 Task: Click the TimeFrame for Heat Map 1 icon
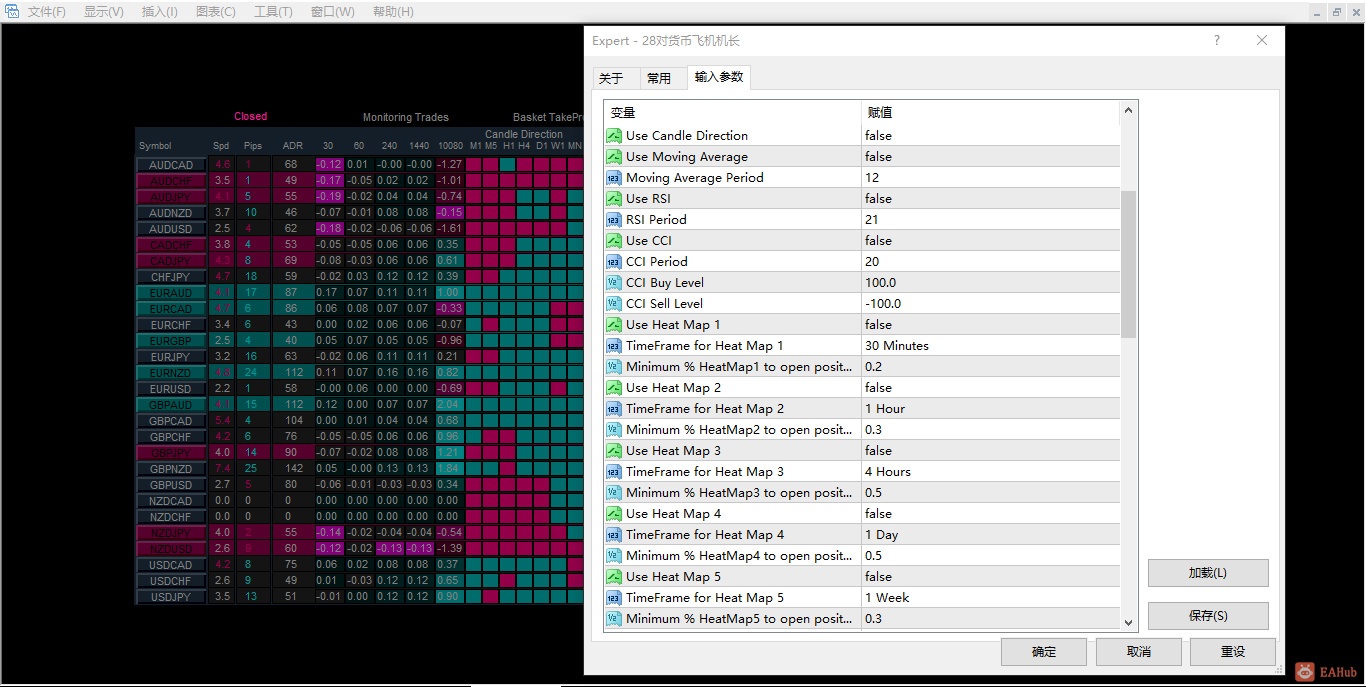tap(614, 346)
